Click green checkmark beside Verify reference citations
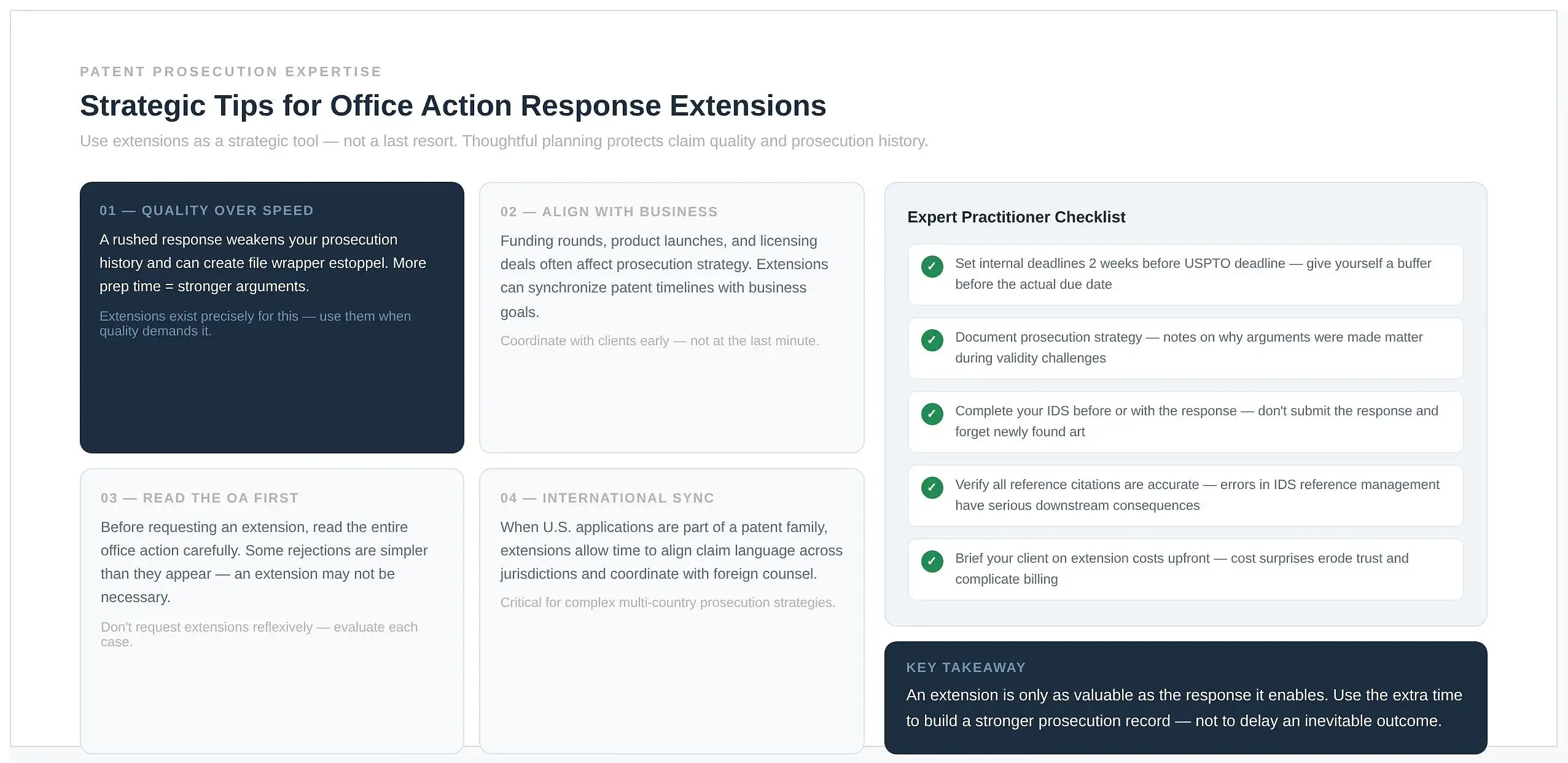The width and height of the screenshot is (1568, 763). (x=932, y=488)
